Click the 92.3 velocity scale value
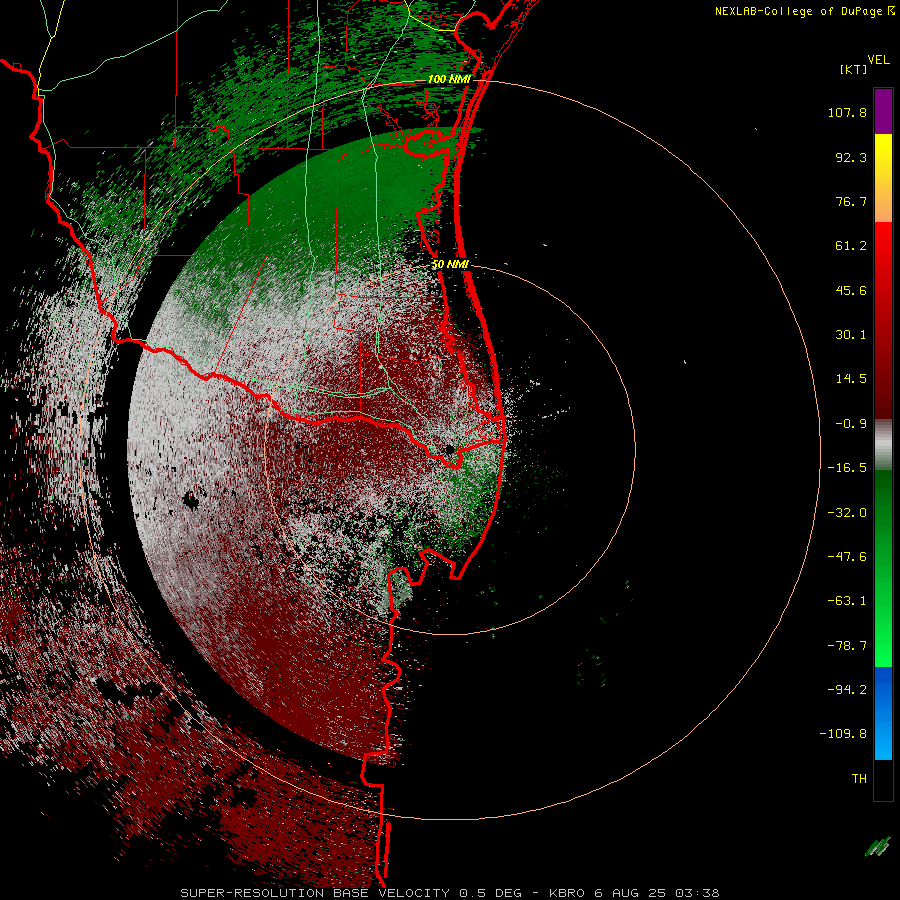This screenshot has height=900, width=900. tap(851, 157)
